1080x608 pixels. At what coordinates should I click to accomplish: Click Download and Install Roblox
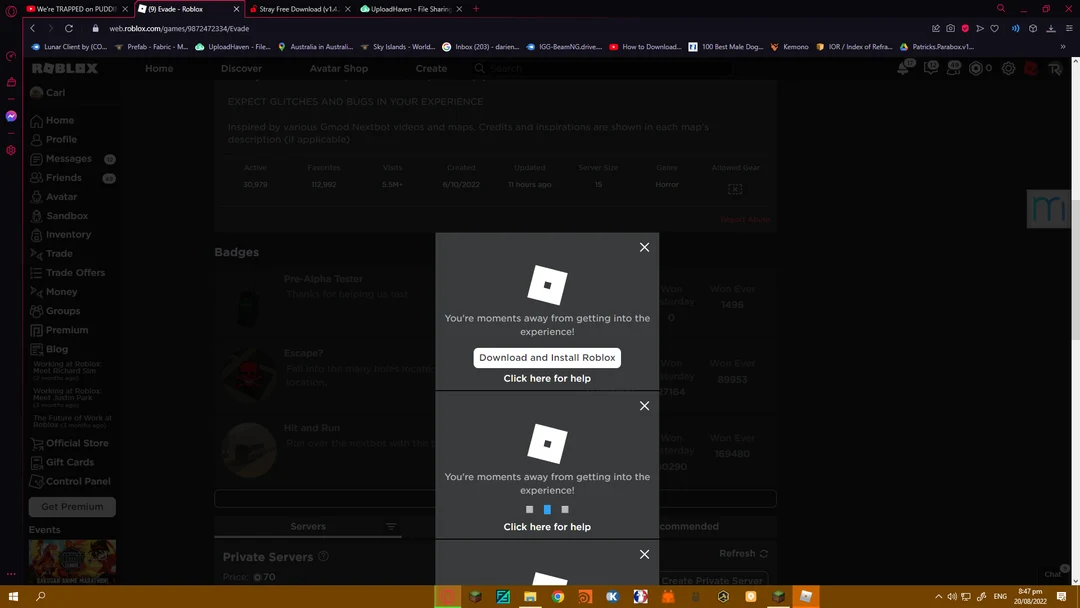click(547, 357)
